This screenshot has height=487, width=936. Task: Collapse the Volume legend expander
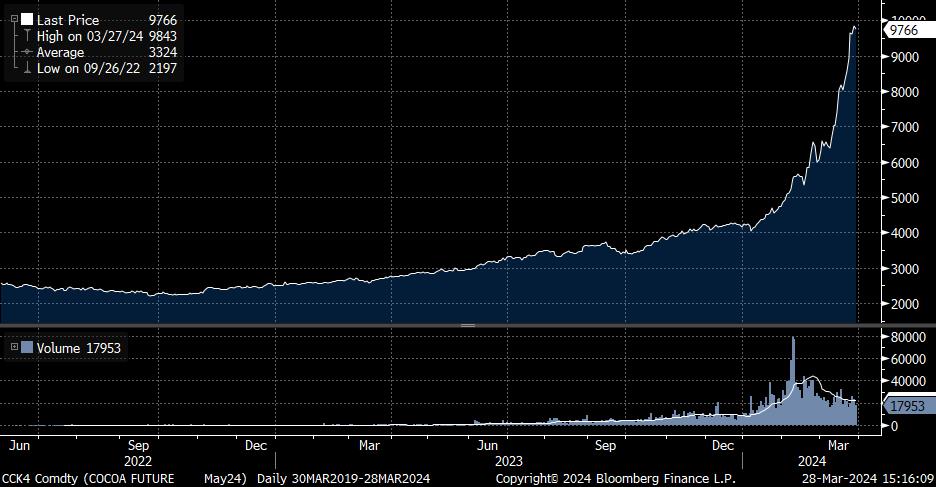click(14, 347)
